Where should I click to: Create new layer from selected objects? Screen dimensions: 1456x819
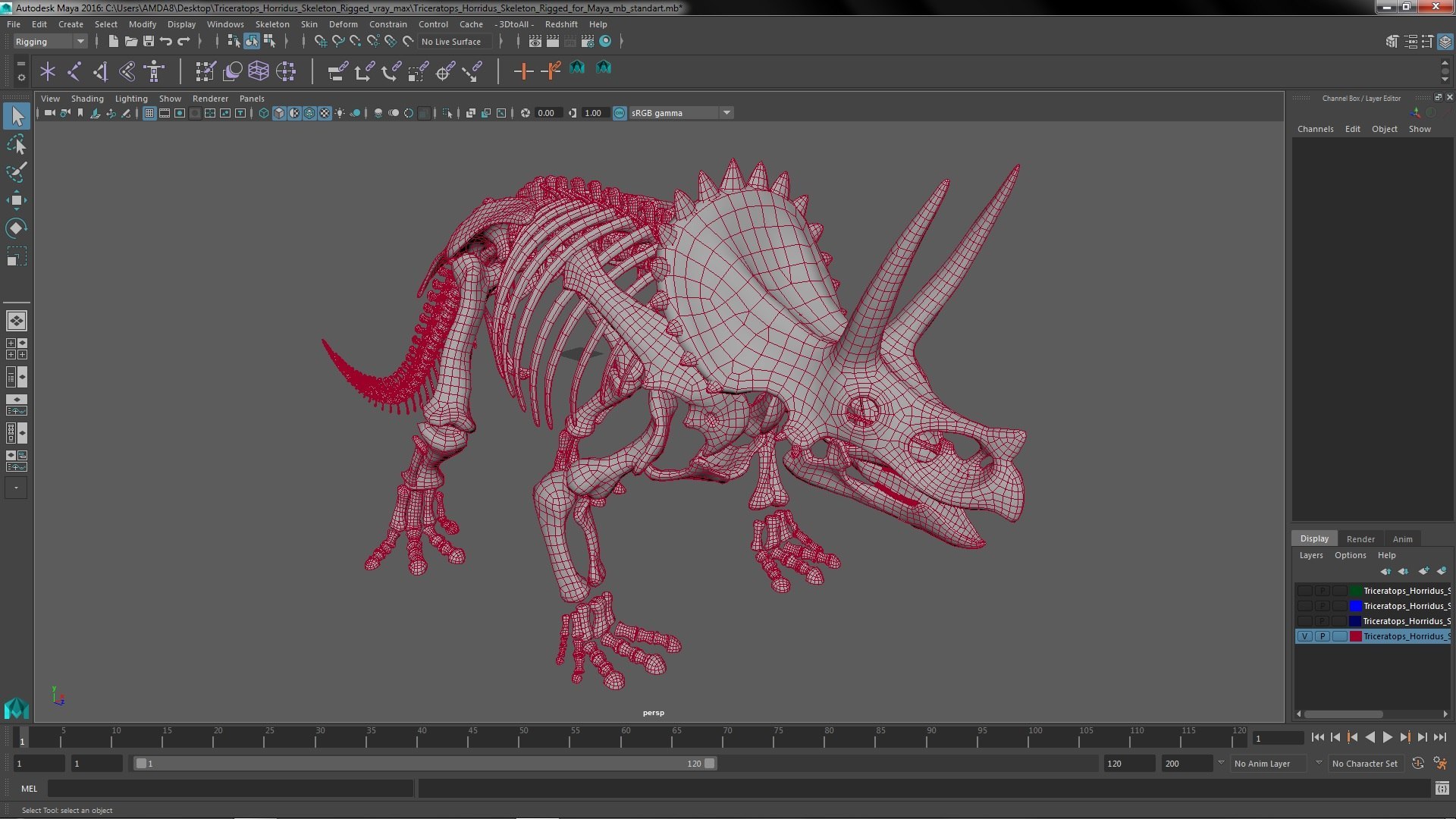point(1442,571)
